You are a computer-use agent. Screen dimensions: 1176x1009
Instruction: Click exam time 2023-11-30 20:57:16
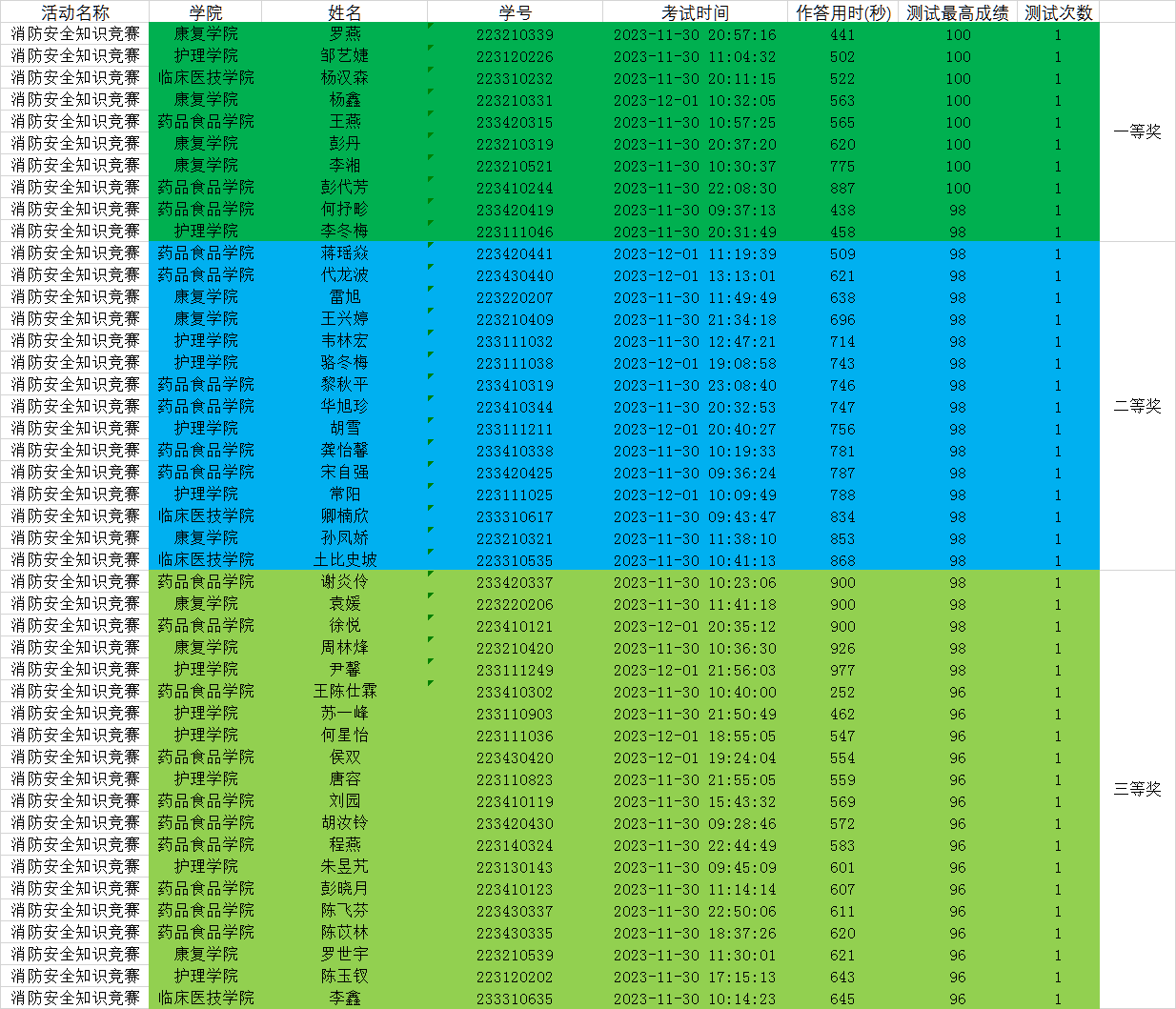[695, 34]
